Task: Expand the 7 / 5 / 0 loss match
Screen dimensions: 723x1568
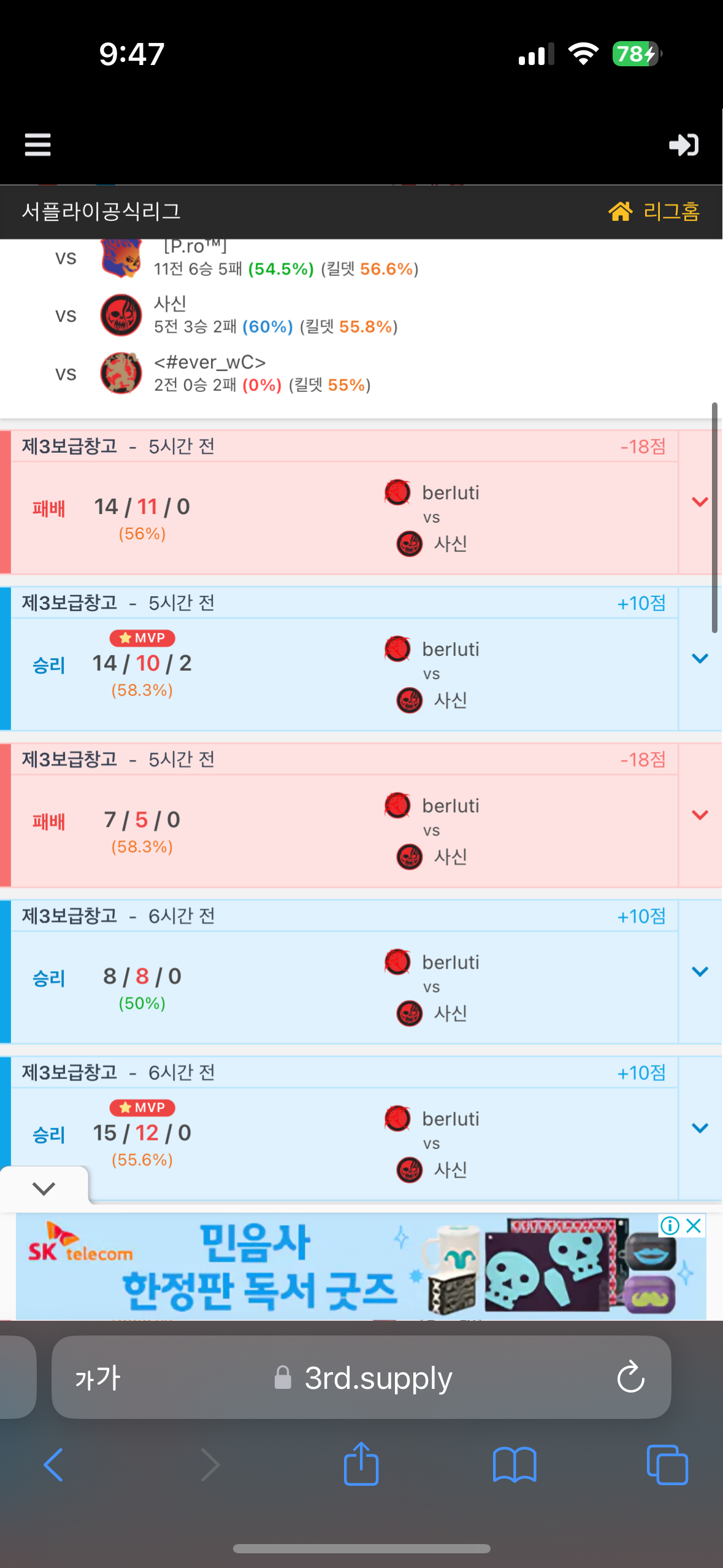Action: [x=700, y=815]
